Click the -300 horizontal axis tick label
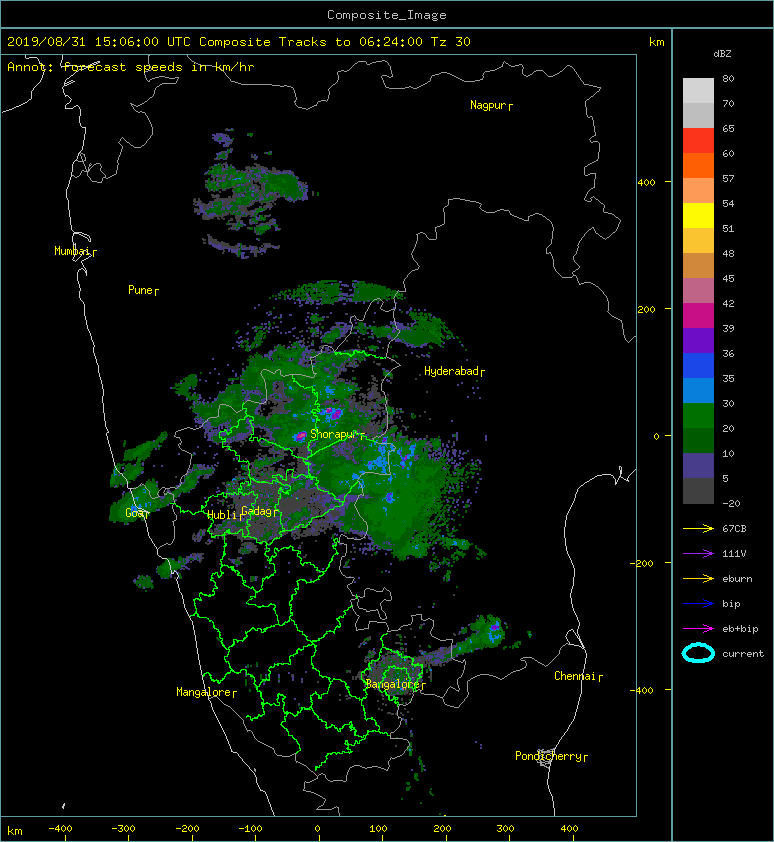This screenshot has height=842, width=774. click(x=124, y=829)
